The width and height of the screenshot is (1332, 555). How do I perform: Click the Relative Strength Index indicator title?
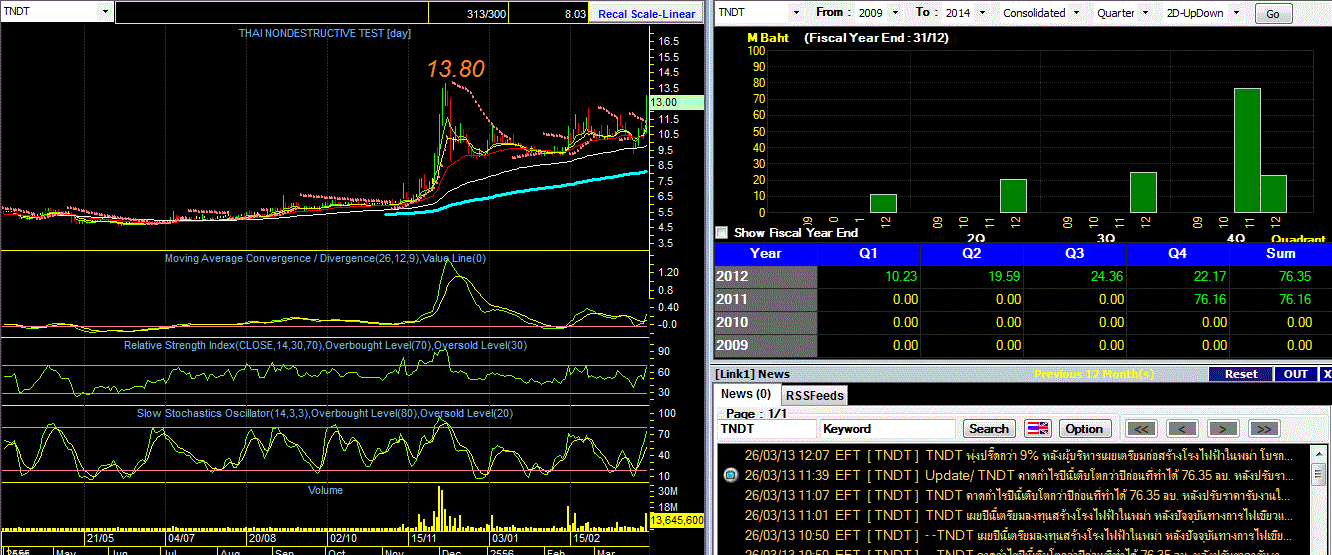click(x=325, y=345)
